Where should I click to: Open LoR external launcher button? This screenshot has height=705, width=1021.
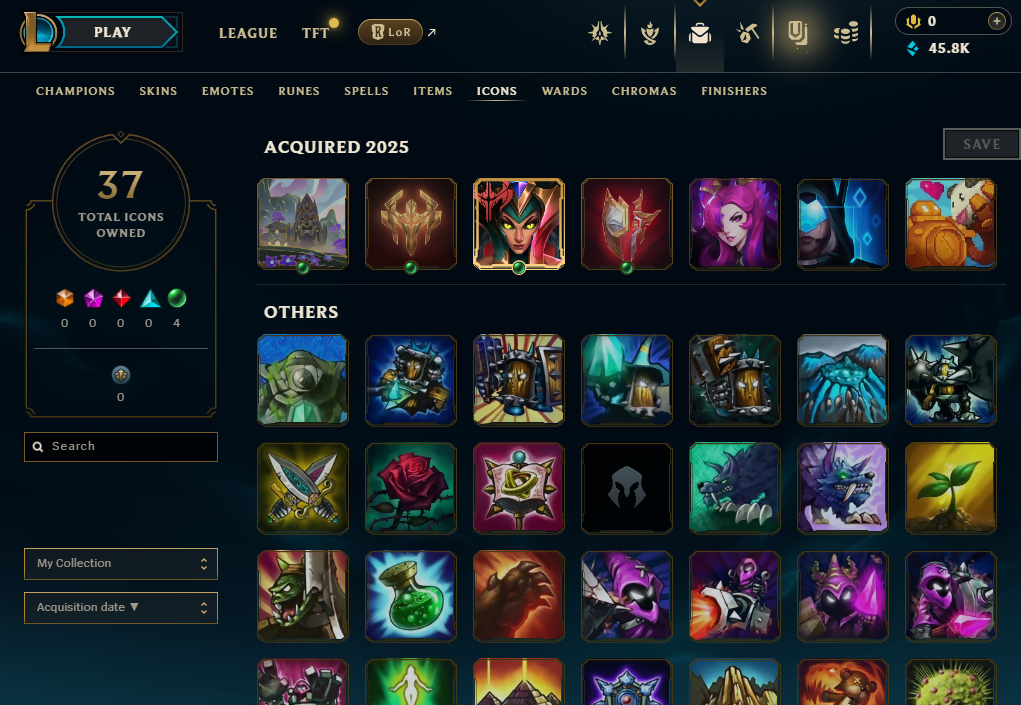point(391,32)
